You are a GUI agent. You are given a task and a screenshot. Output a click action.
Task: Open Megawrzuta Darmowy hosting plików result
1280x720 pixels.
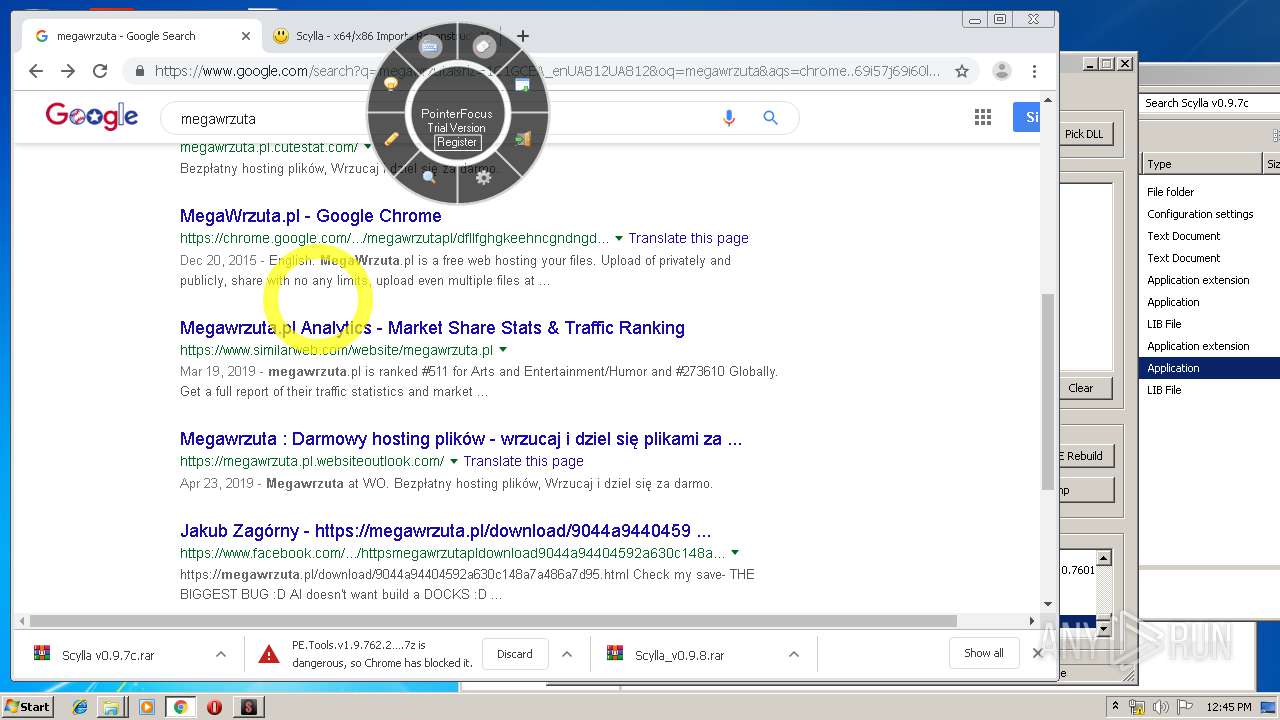tap(461, 439)
